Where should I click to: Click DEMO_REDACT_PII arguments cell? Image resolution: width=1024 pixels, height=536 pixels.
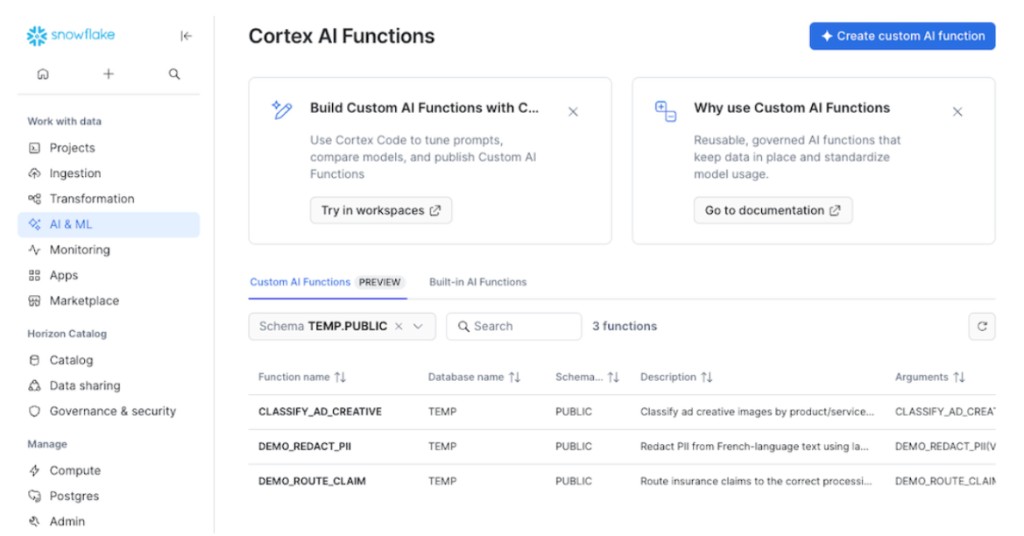click(x=945, y=447)
